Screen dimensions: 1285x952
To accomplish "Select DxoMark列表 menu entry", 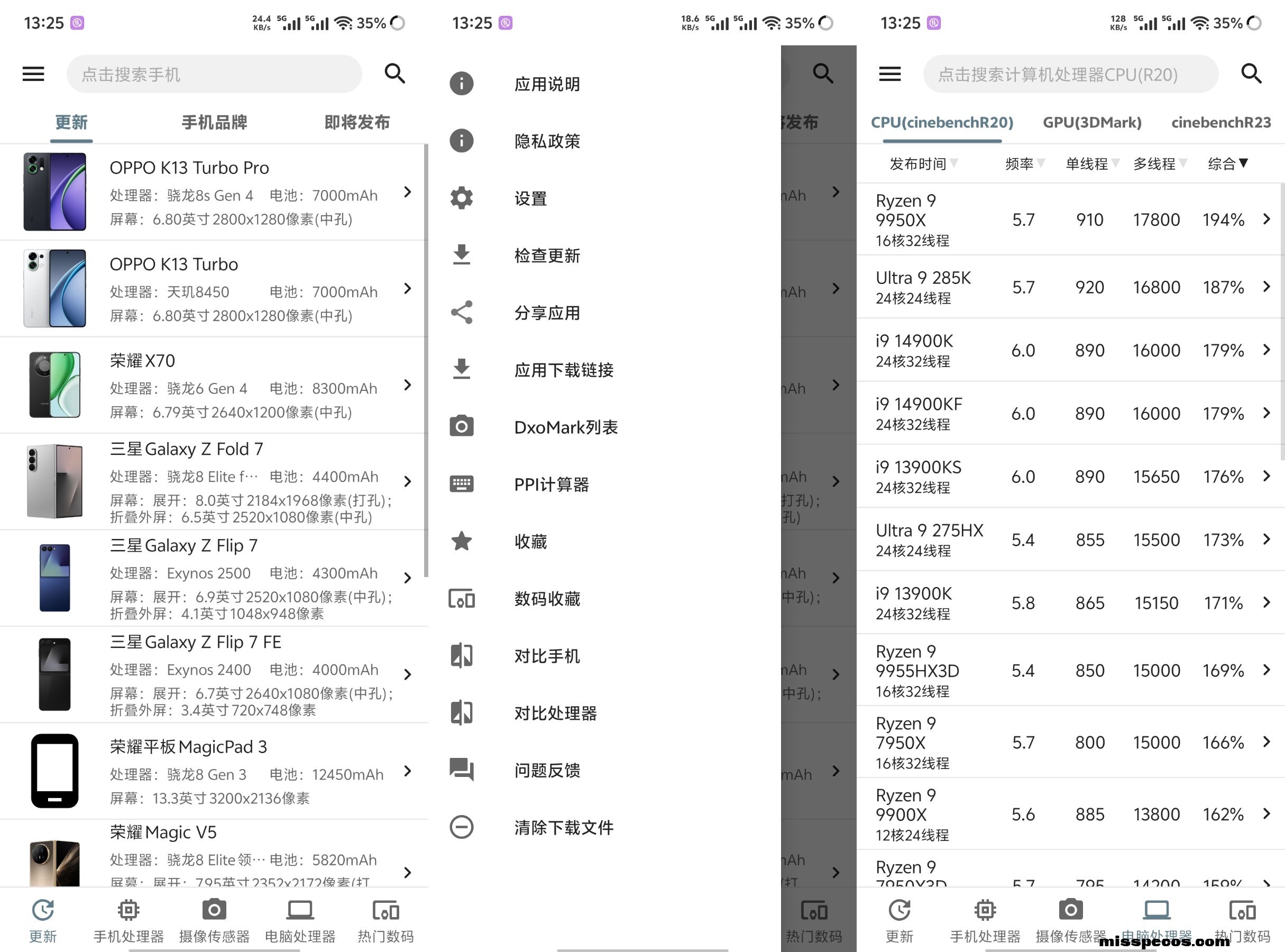I will coord(566,427).
